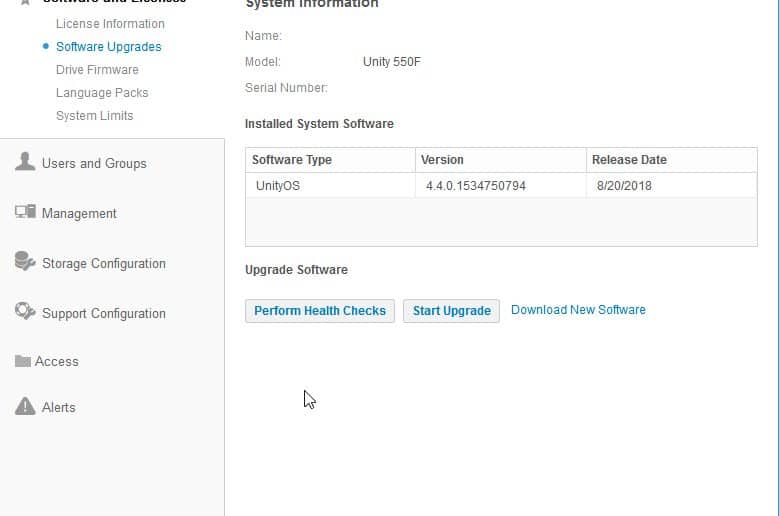
Task: Click the Upgrade Software heading
Action: (x=296, y=270)
